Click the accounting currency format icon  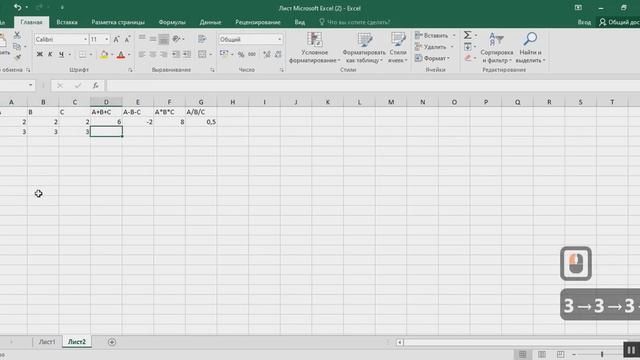coord(224,54)
